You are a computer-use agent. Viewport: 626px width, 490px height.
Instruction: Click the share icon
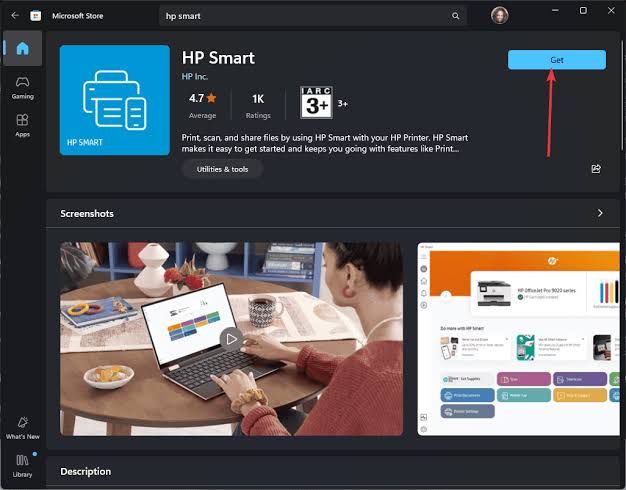(x=596, y=169)
